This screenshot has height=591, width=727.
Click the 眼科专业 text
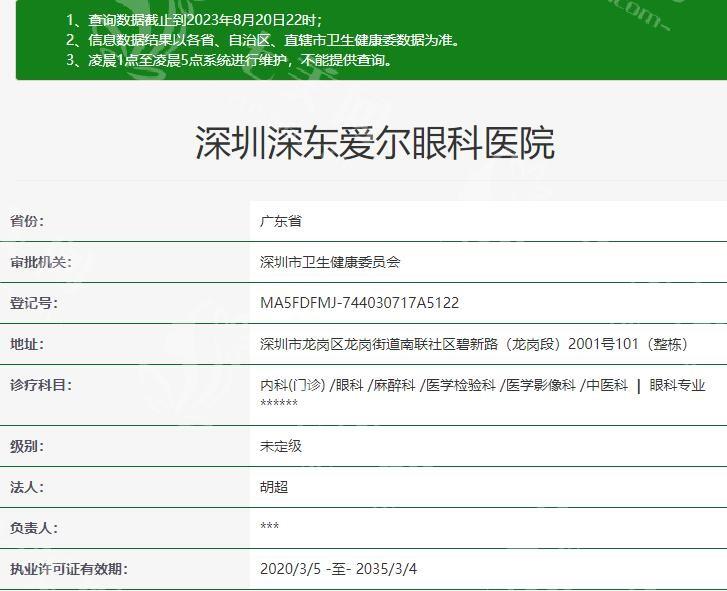(x=677, y=385)
